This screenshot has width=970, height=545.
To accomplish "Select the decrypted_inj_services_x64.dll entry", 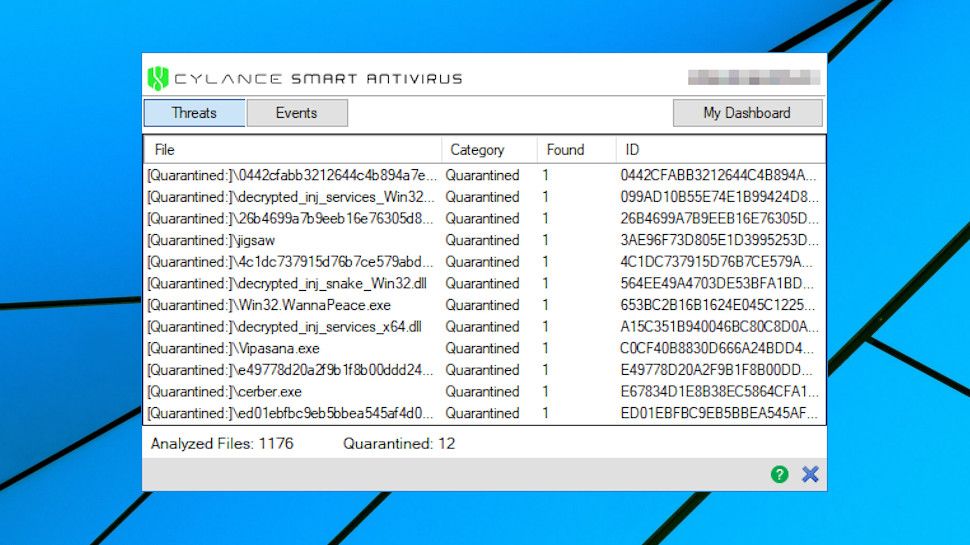I will tap(285, 327).
